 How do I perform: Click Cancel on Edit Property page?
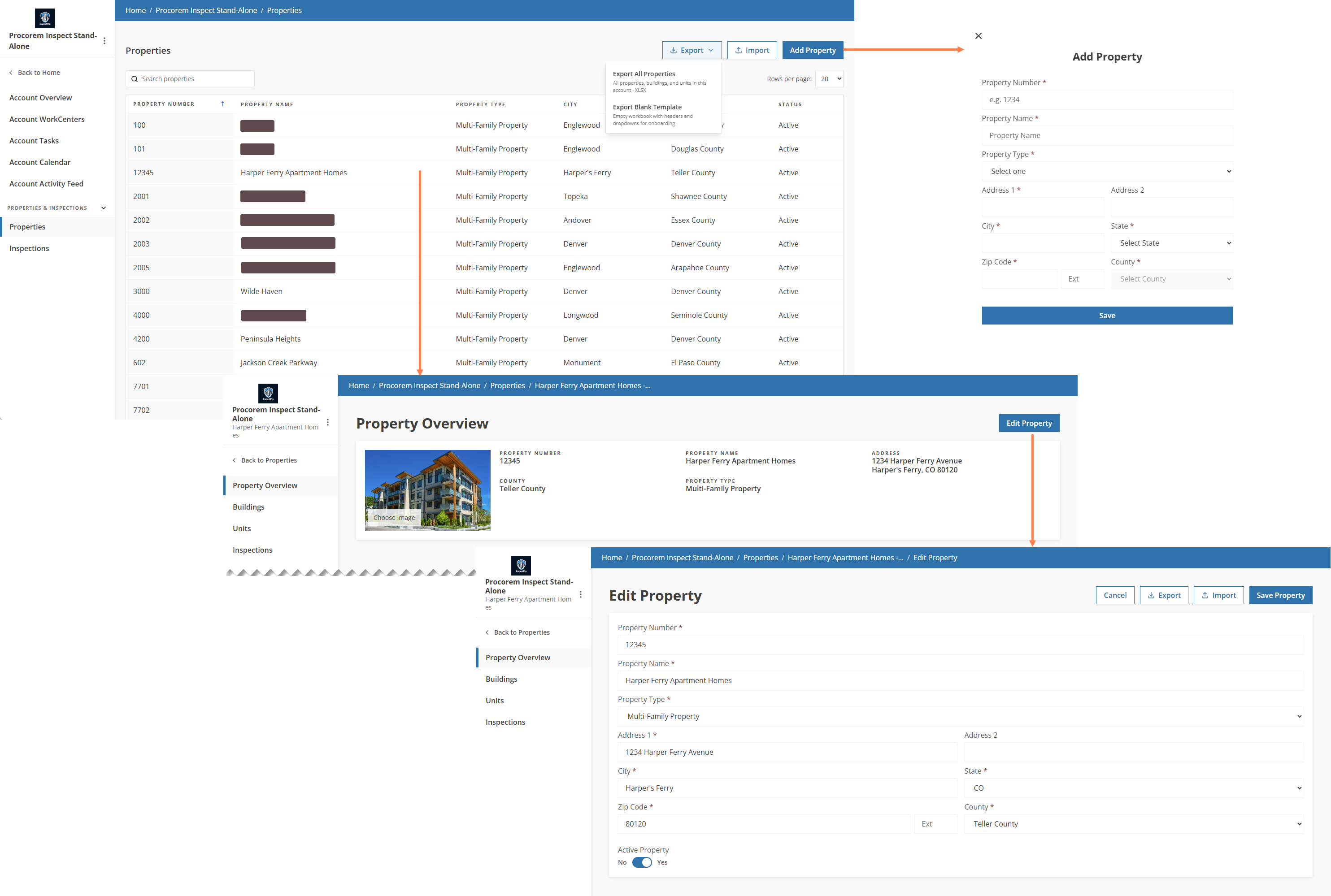(x=1115, y=595)
